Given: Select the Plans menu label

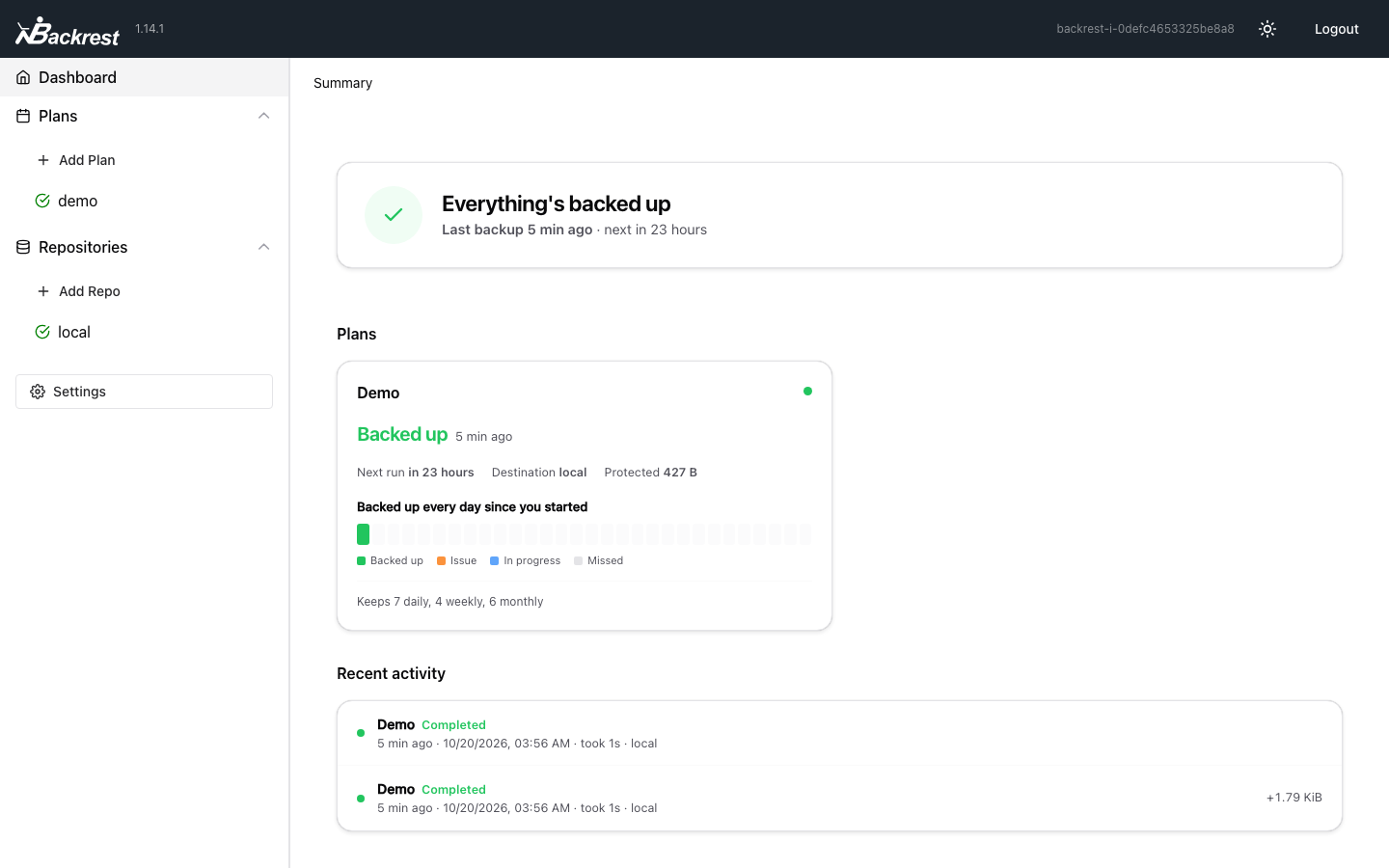Looking at the screenshot, I should [58, 116].
